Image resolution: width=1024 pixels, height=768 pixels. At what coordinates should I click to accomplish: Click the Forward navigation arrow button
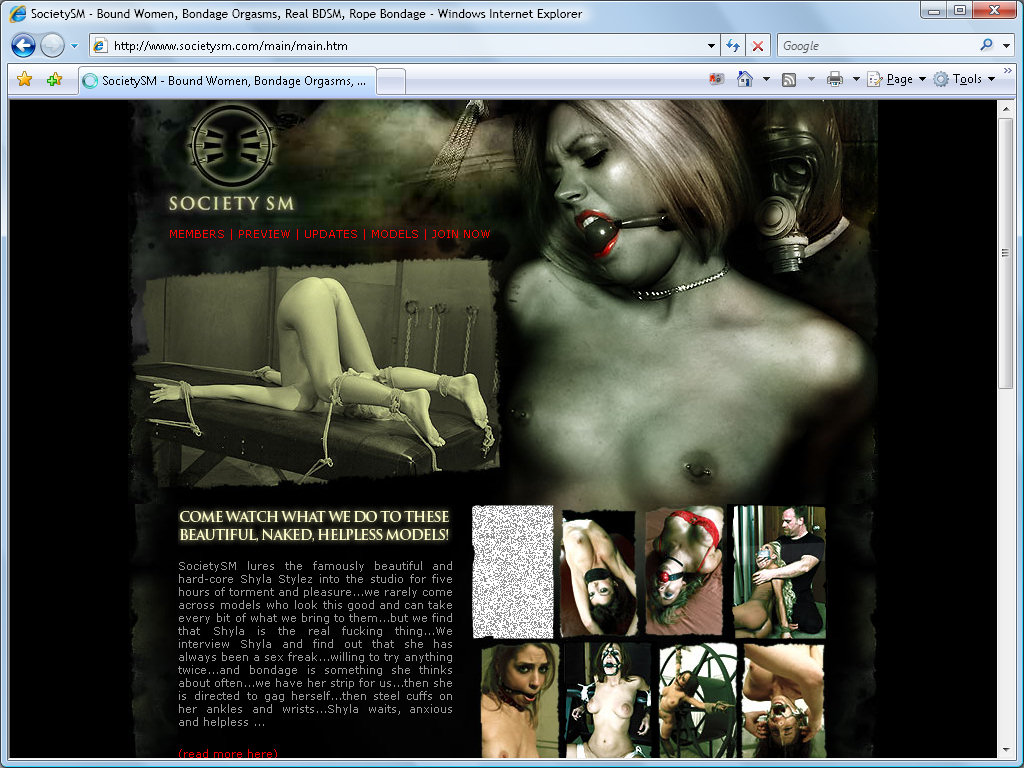52,46
